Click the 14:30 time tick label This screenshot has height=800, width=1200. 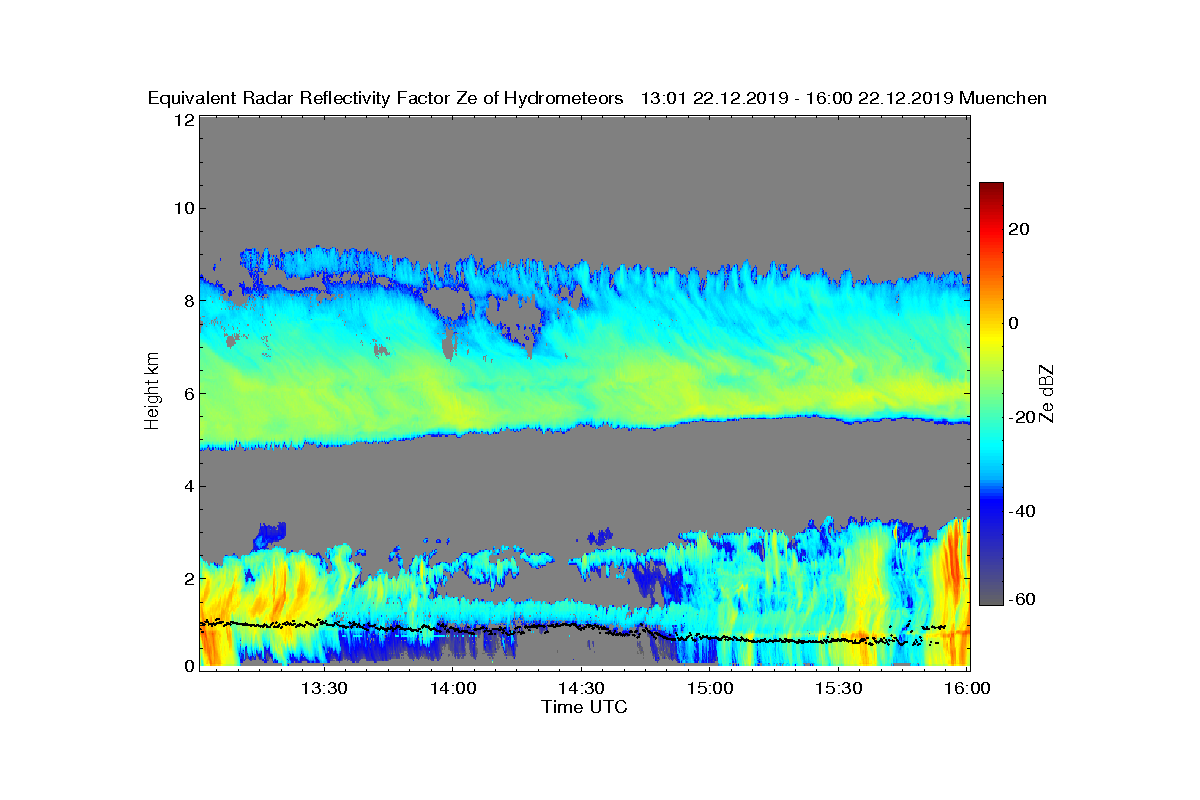(x=581, y=689)
